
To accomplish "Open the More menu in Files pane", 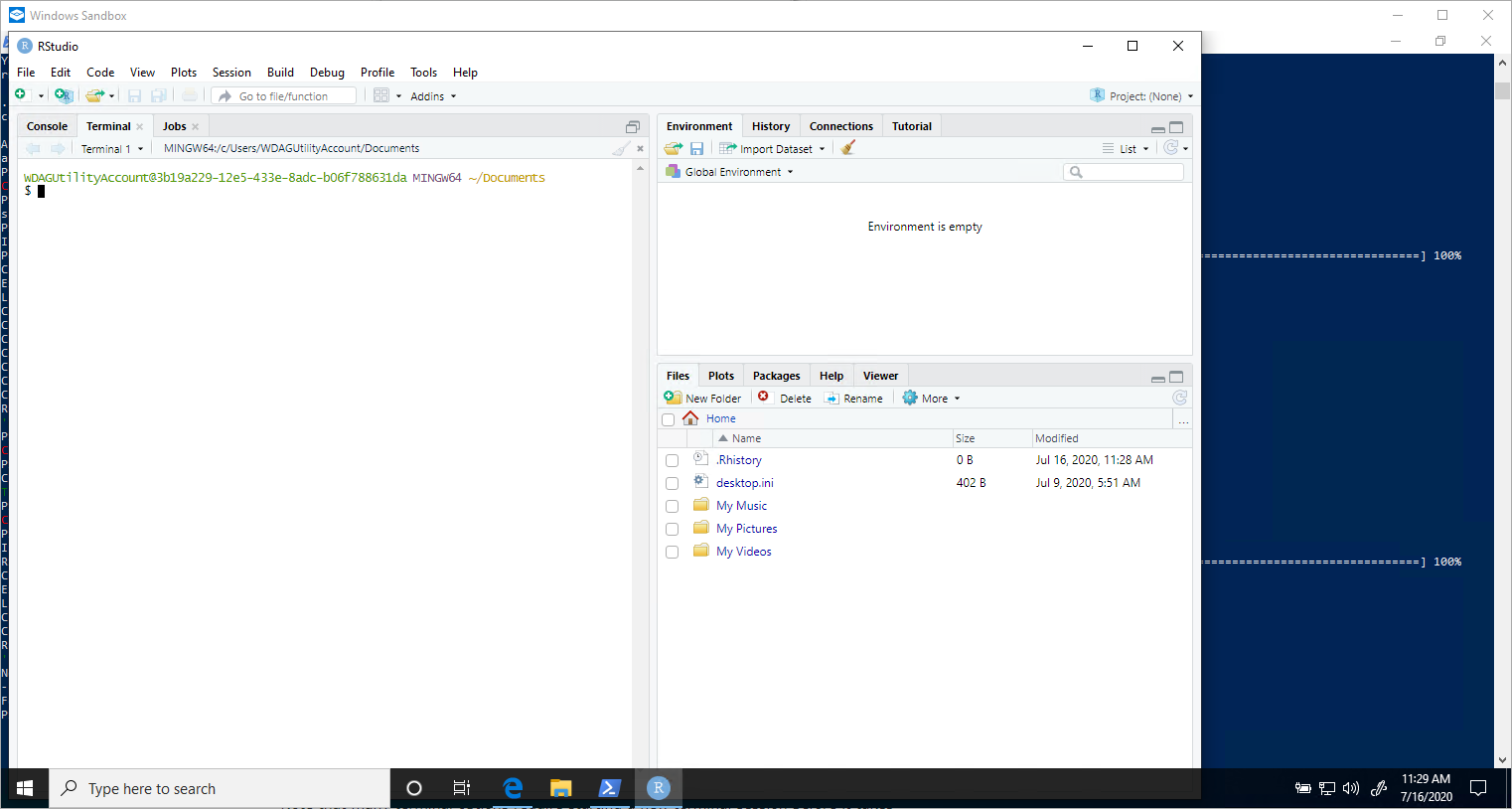I will [931, 398].
